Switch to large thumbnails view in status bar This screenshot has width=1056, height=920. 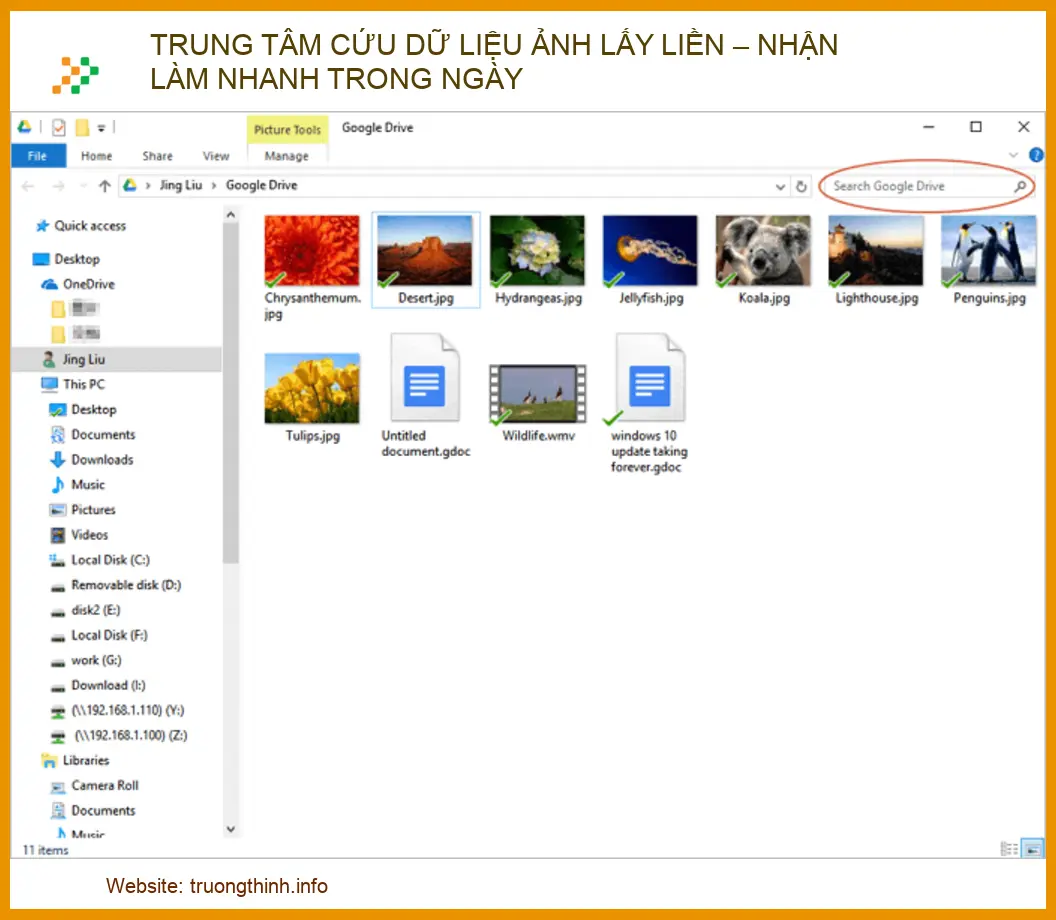(x=1032, y=849)
